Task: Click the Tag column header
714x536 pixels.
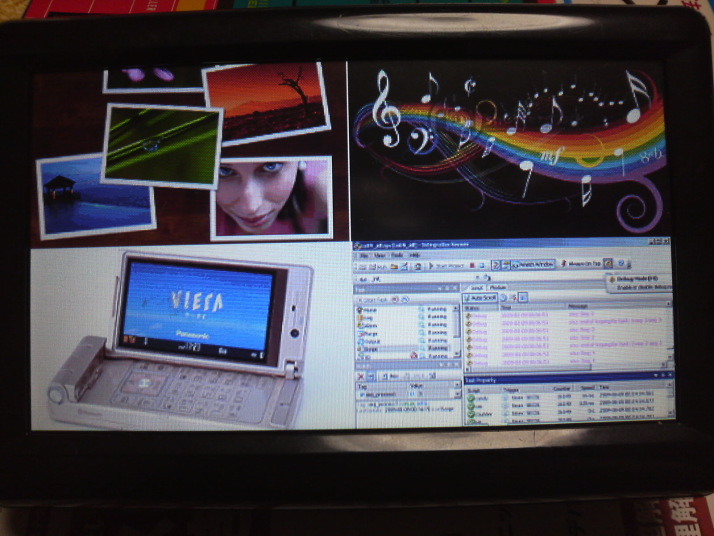Action: click(x=382, y=386)
